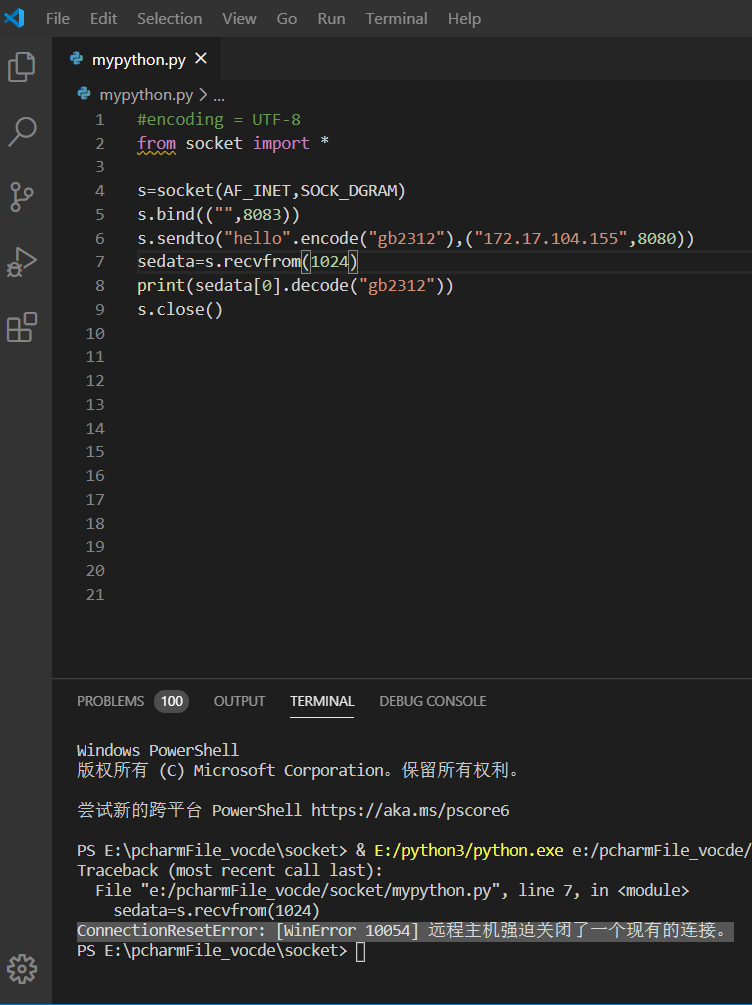Click the 'Windows PowerShell' terminal header
This screenshot has height=1005, width=752.
click(x=158, y=750)
